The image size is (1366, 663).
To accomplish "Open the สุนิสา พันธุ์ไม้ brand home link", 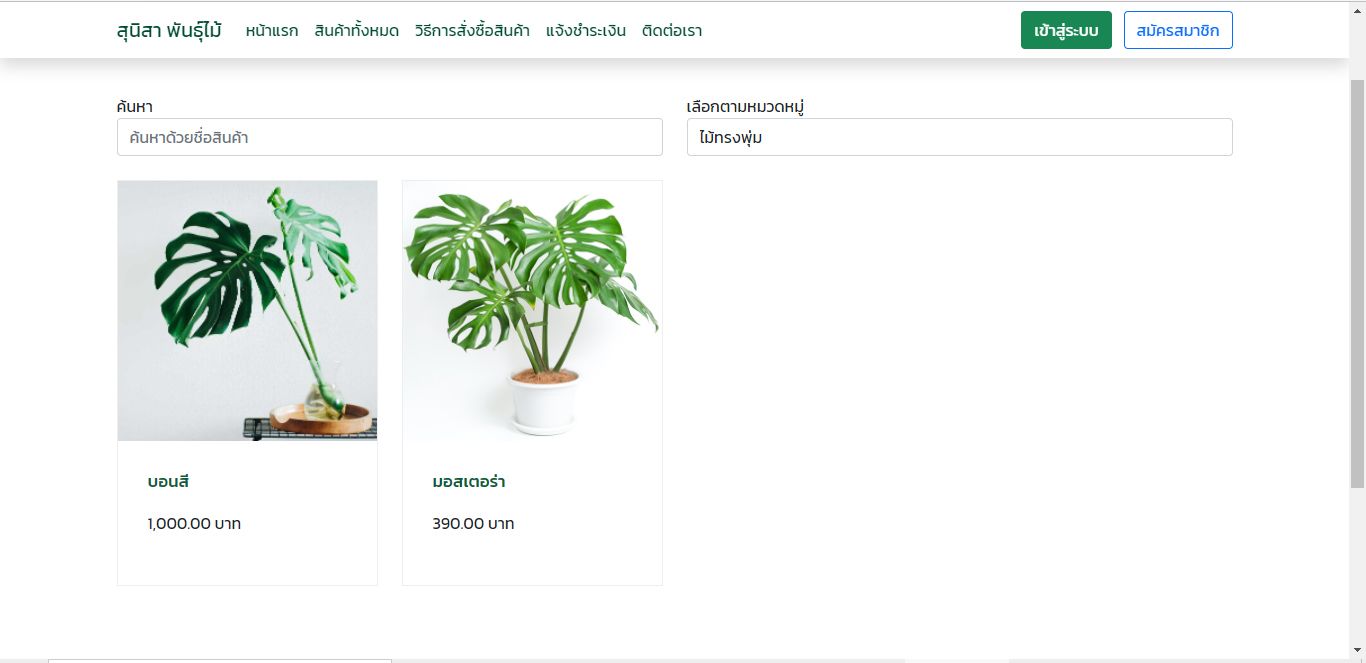I will pyautogui.click(x=169, y=30).
